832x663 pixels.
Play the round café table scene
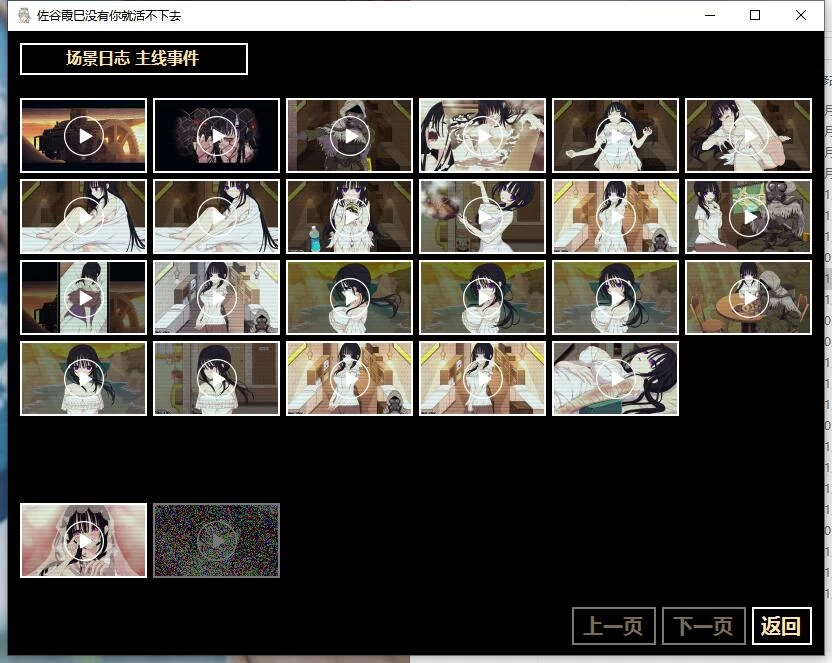tap(748, 298)
